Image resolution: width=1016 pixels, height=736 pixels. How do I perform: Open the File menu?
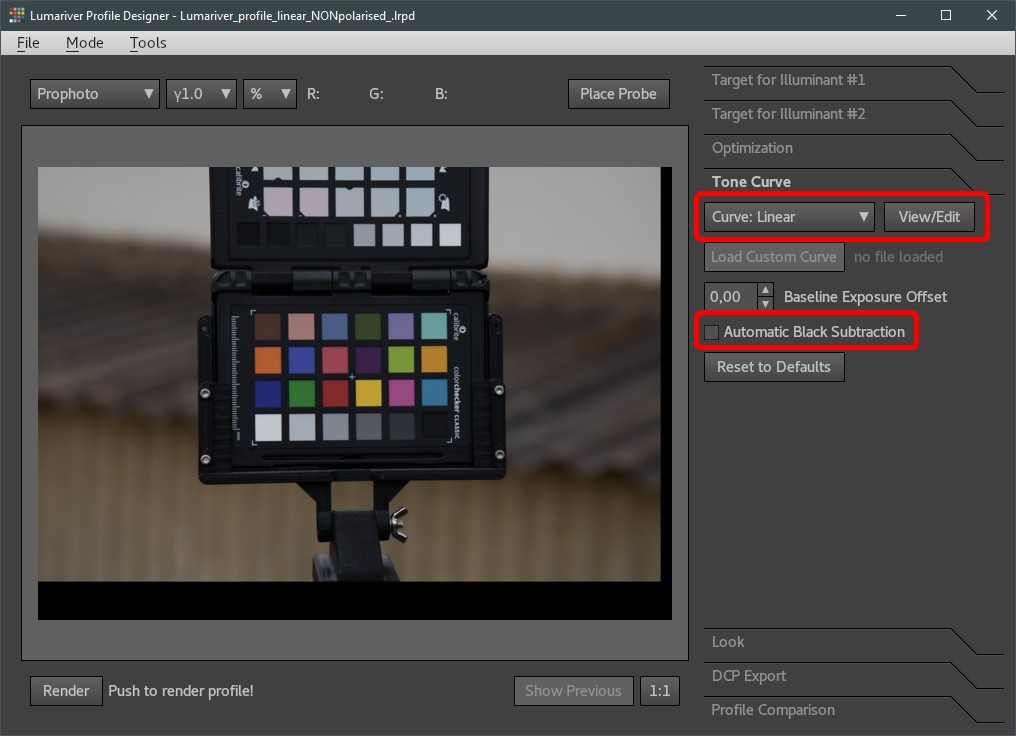[x=28, y=43]
